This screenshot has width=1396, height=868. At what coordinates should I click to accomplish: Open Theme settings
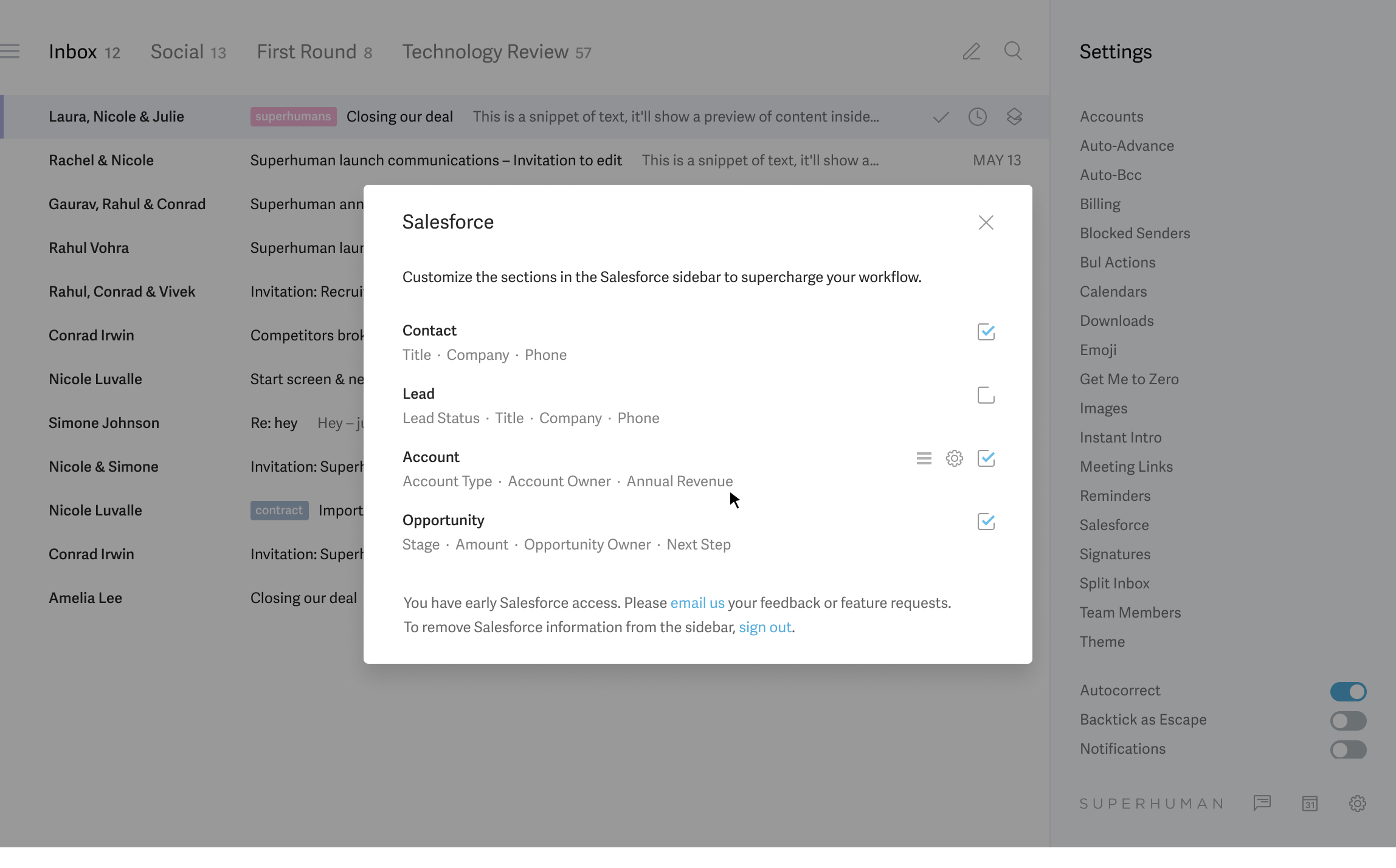(x=1102, y=642)
